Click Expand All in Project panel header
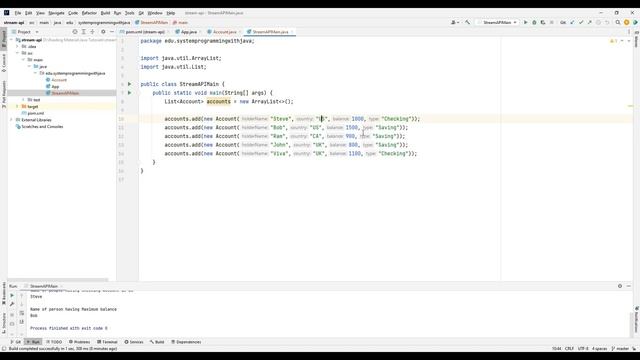 point(84,31)
